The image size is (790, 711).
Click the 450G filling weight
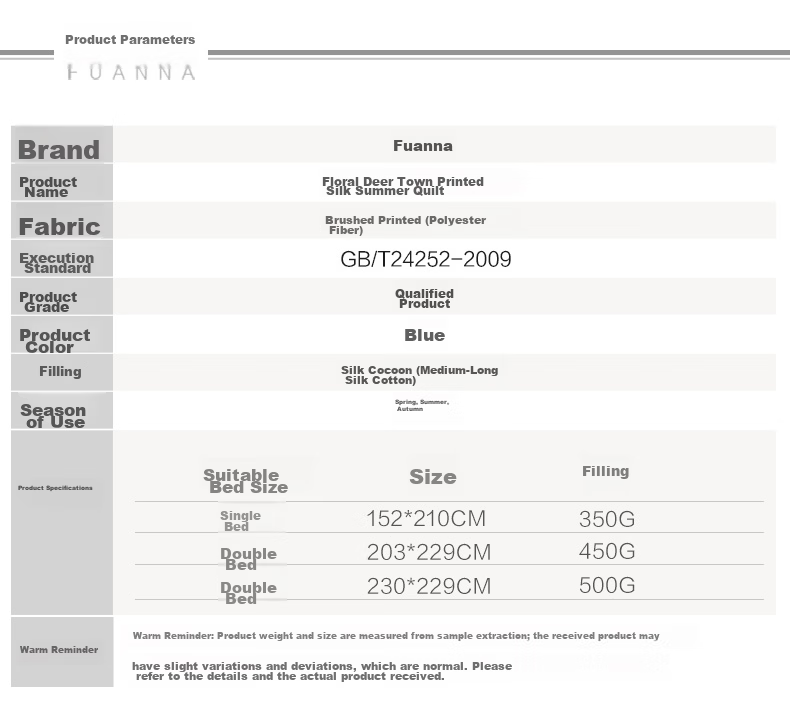click(607, 551)
